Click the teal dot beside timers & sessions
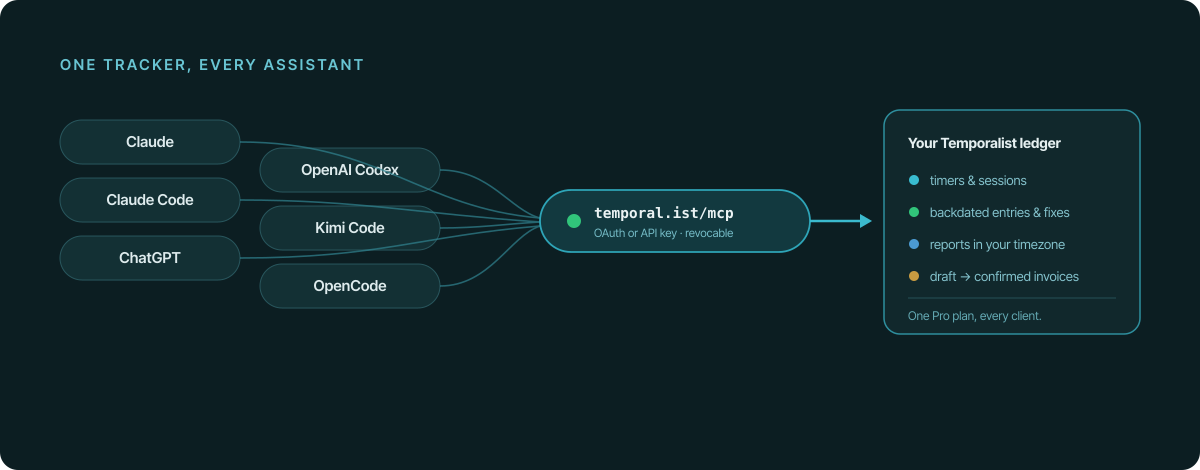This screenshot has height=470, width=1200. pos(913,181)
